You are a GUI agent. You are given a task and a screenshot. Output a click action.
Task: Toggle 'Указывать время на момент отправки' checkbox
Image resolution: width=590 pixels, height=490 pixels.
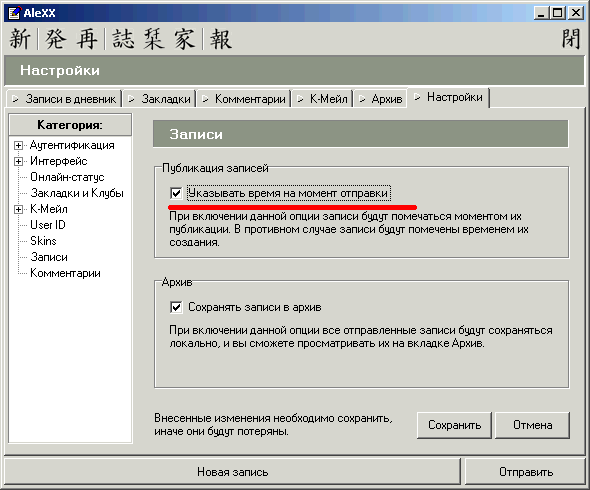(x=176, y=193)
